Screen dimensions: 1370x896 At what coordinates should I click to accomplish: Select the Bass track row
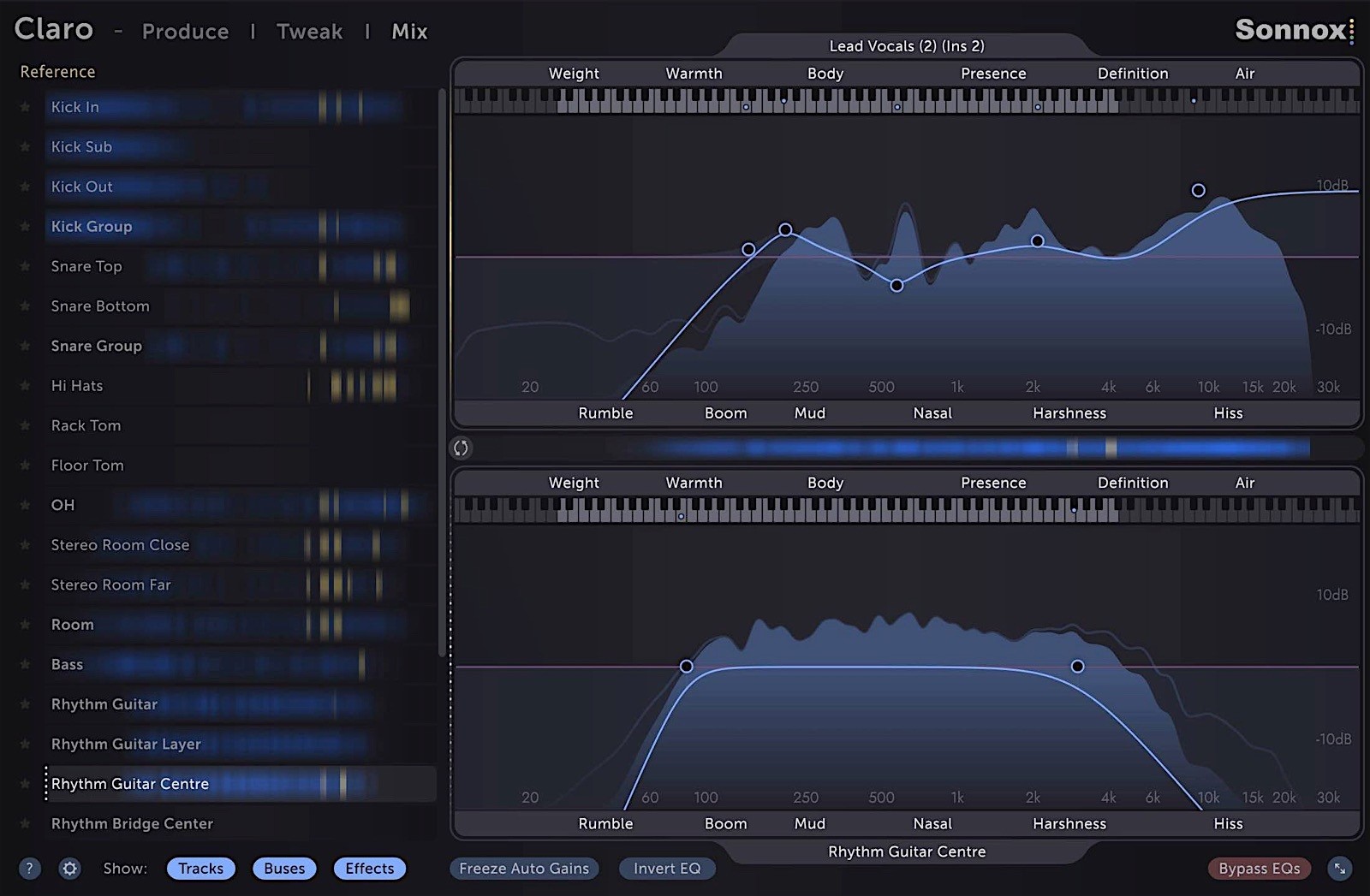240,664
